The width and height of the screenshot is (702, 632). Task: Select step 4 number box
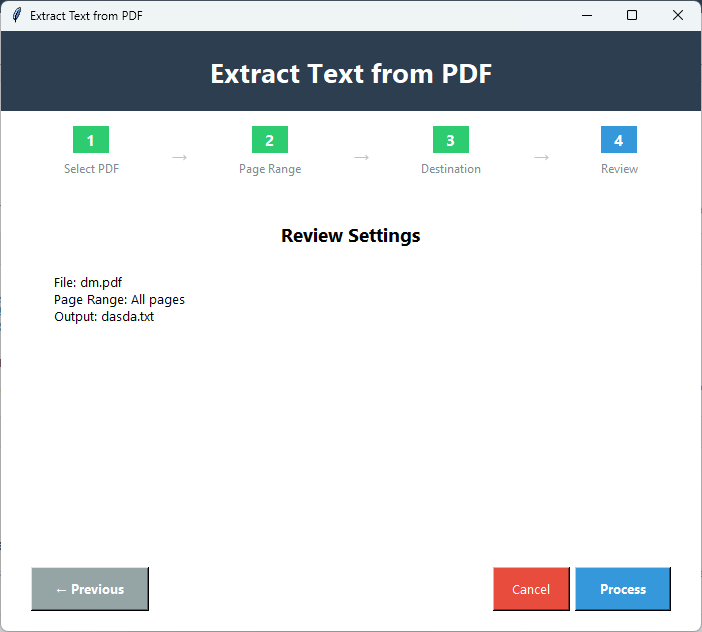(619, 140)
